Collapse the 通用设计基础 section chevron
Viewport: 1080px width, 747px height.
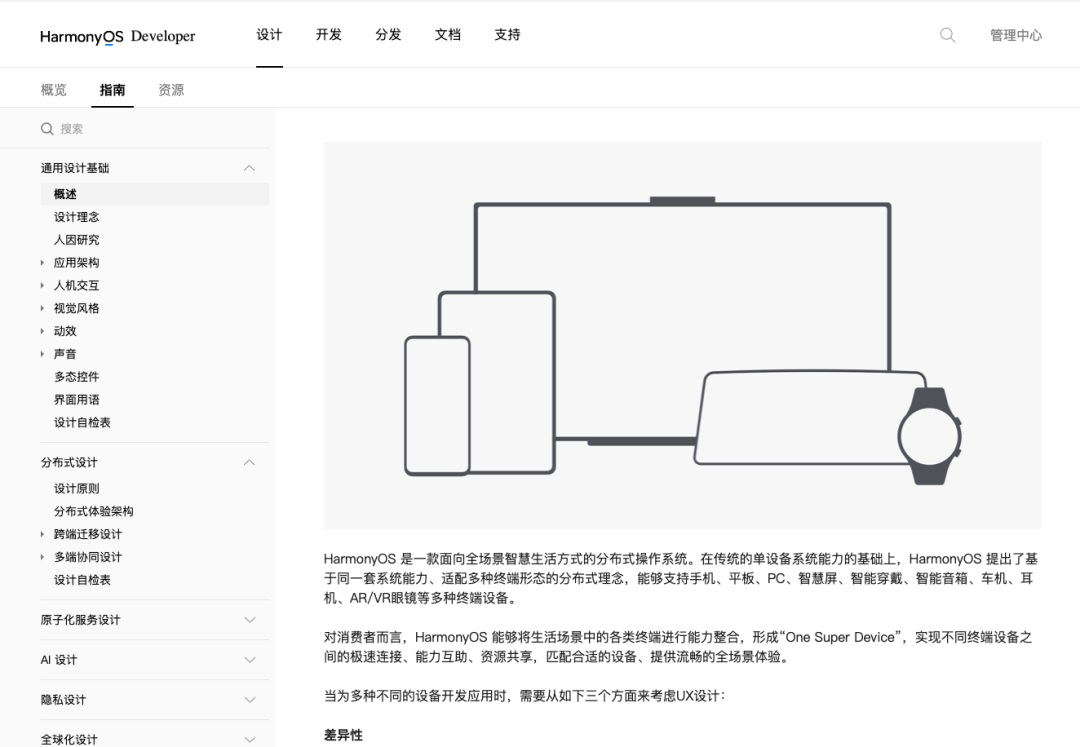pyautogui.click(x=249, y=168)
